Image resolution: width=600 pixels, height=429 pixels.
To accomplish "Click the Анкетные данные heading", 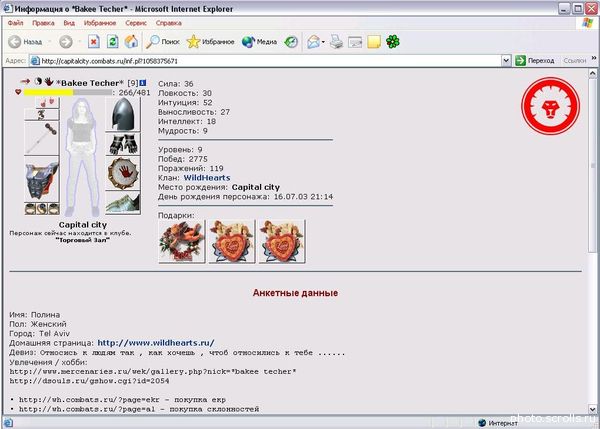I will [295, 293].
